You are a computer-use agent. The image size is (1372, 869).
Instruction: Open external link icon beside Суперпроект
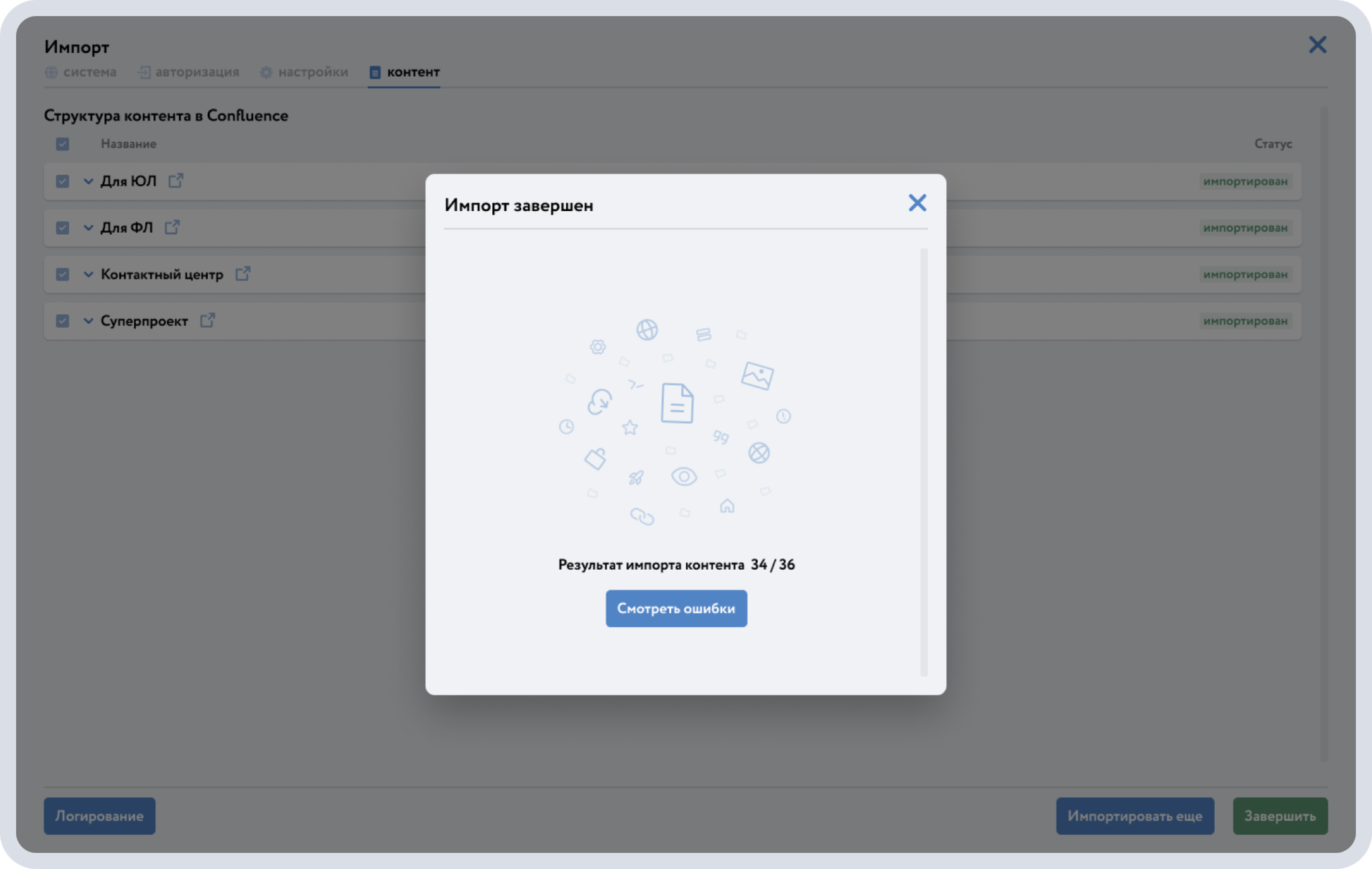click(x=208, y=320)
